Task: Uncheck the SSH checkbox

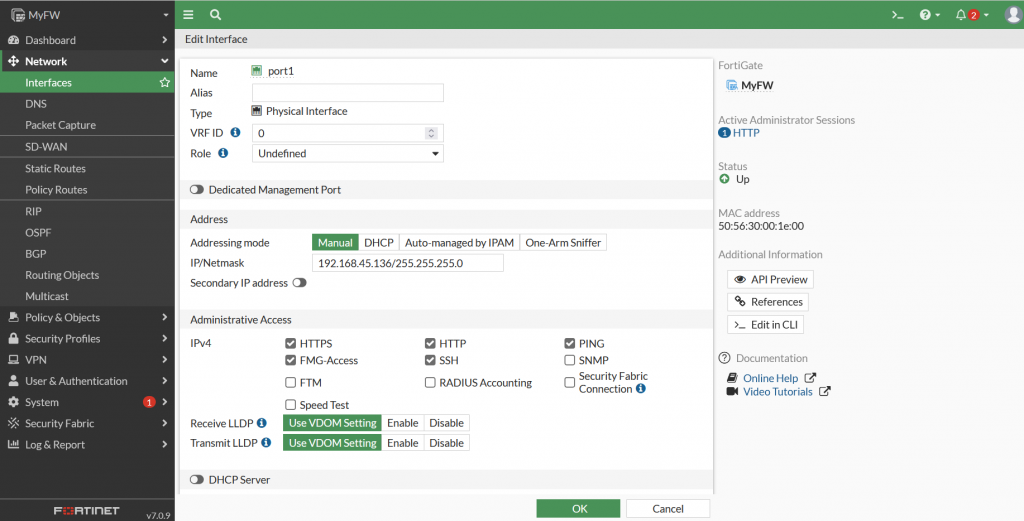Action: click(430, 360)
